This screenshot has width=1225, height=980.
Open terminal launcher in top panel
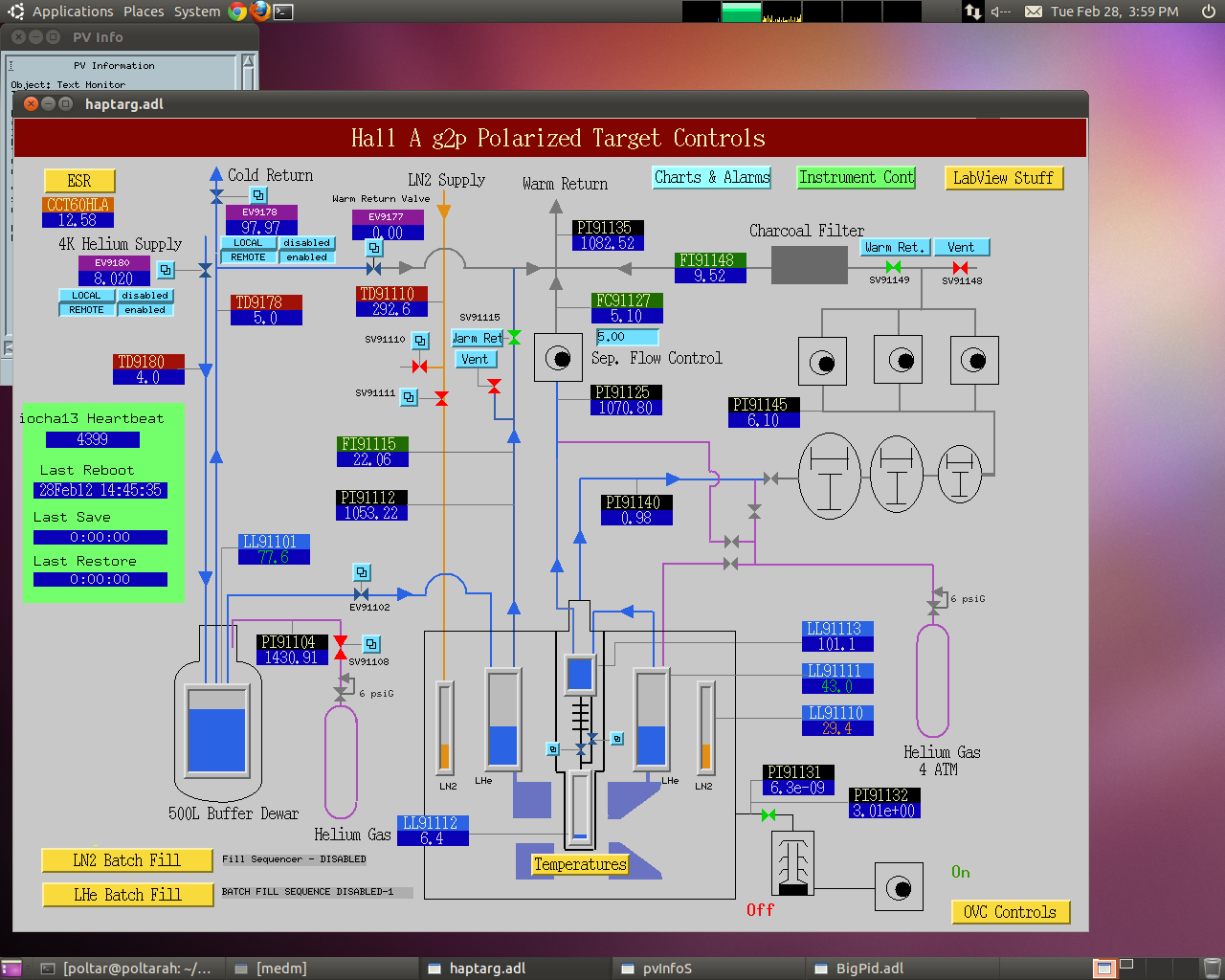tap(283, 12)
